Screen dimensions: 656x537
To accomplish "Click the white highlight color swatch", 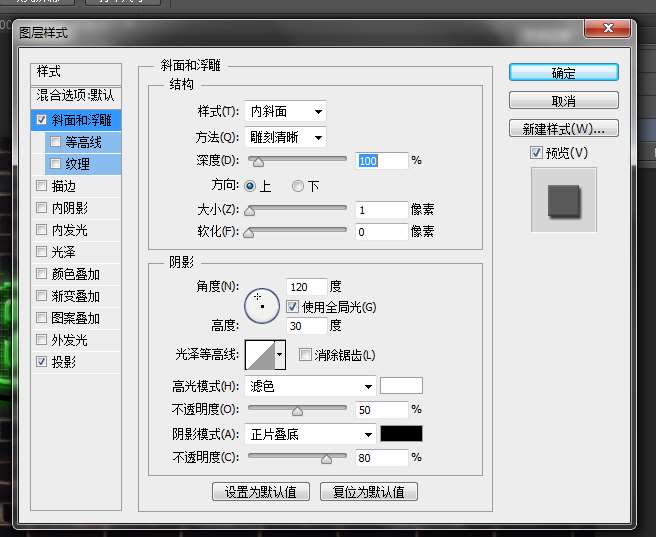I will 401,386.
